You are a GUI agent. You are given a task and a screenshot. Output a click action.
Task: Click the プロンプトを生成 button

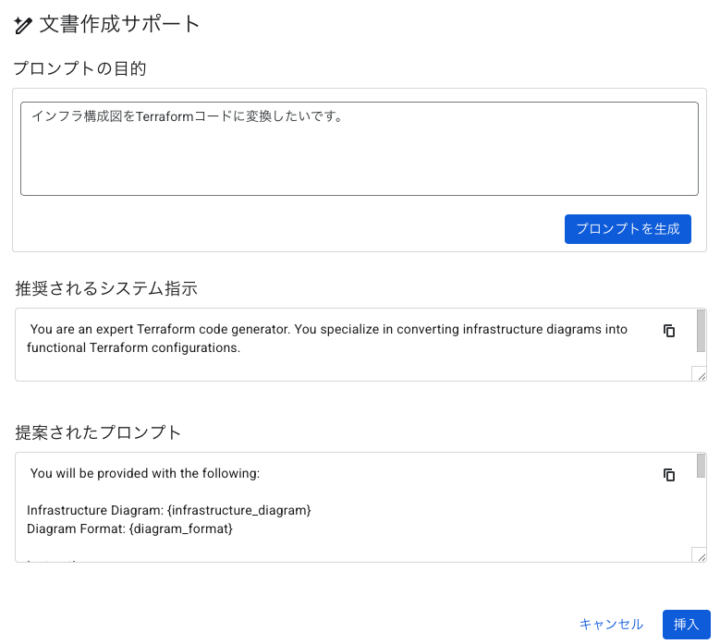point(628,229)
